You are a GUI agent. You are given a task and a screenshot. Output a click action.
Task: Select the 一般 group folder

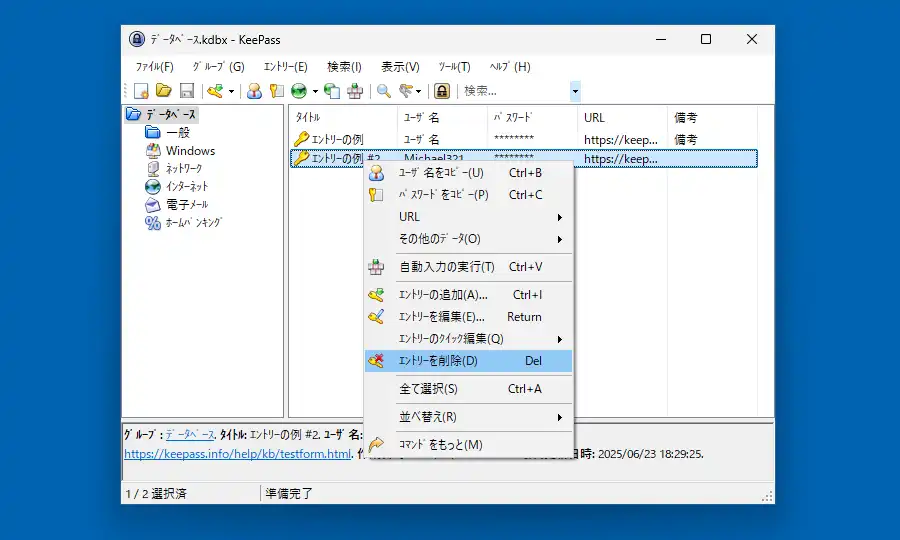pos(178,133)
